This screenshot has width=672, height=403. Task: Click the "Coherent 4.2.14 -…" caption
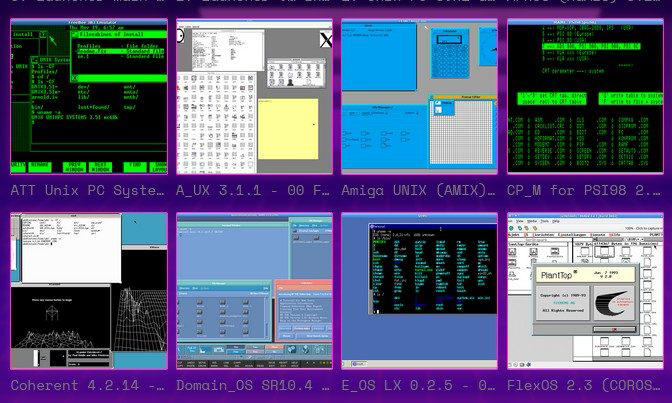pyautogui.click(x=87, y=385)
